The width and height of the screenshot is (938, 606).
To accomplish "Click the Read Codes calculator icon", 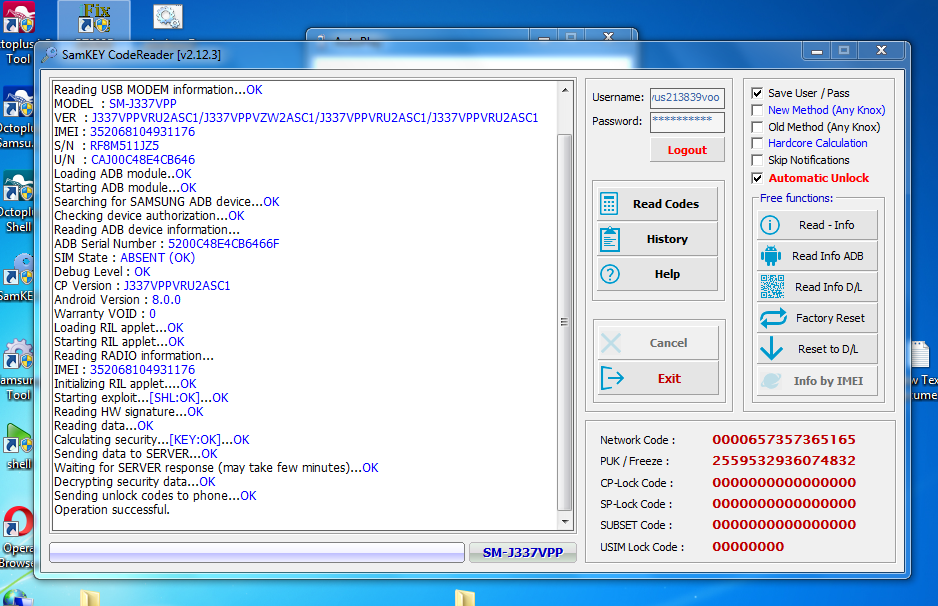I will tap(609, 204).
